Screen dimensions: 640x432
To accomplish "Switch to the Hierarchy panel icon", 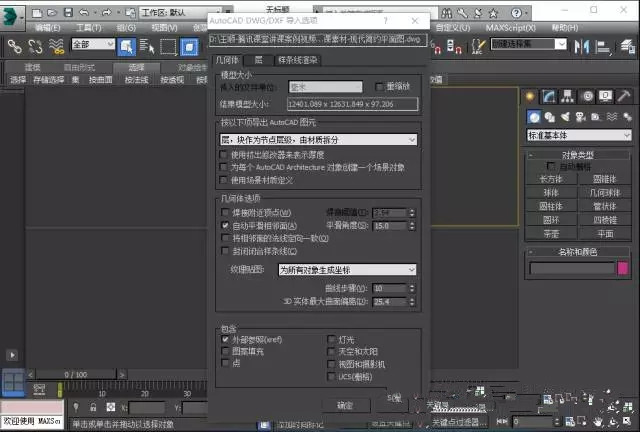I will pos(567,97).
